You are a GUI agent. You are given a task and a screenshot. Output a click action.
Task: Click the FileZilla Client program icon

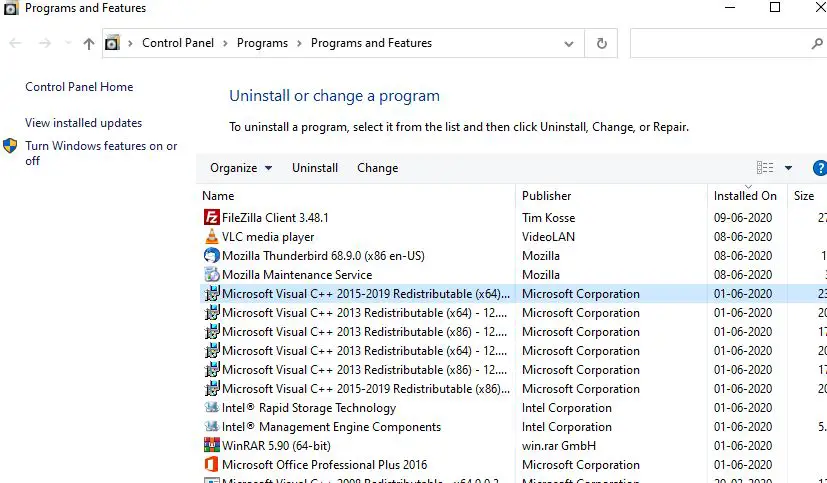click(211, 217)
